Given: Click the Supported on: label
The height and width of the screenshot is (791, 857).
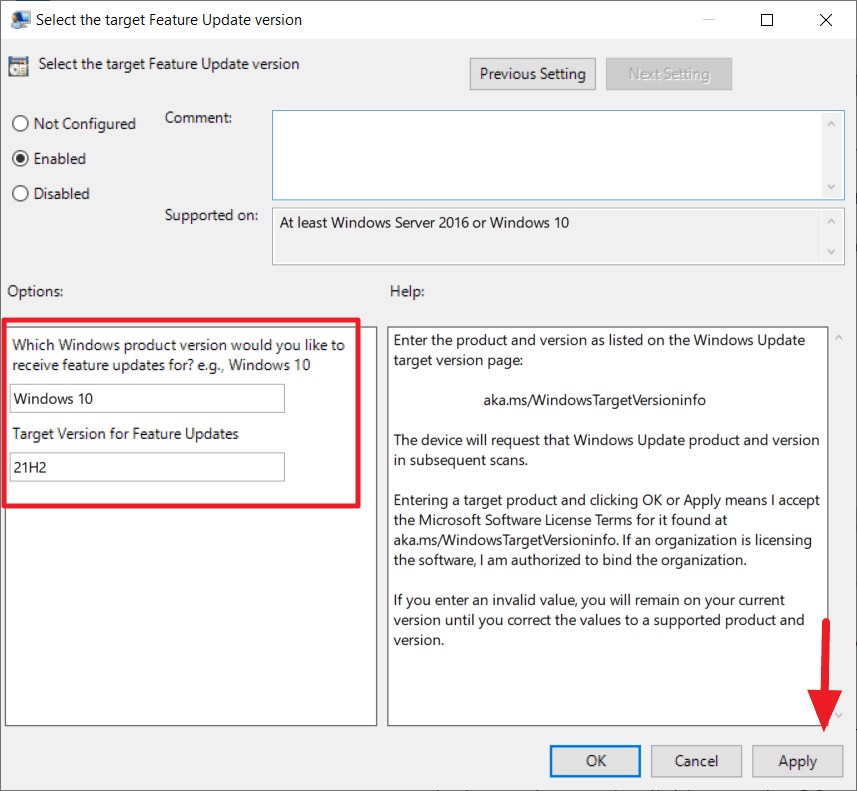Looking at the screenshot, I should 212,215.
